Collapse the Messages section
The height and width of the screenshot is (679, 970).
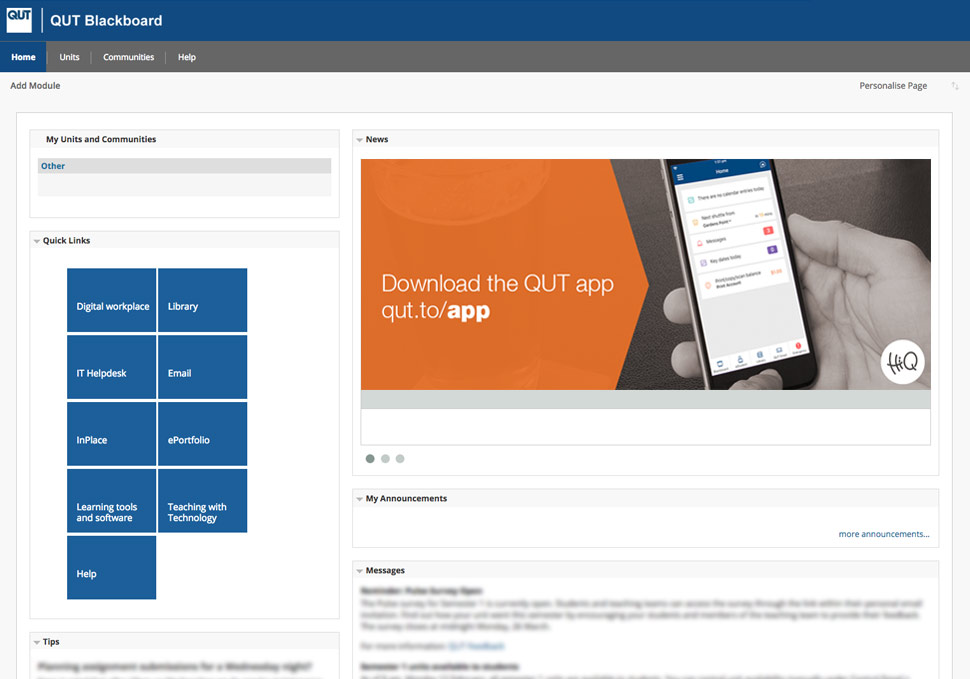tap(359, 570)
